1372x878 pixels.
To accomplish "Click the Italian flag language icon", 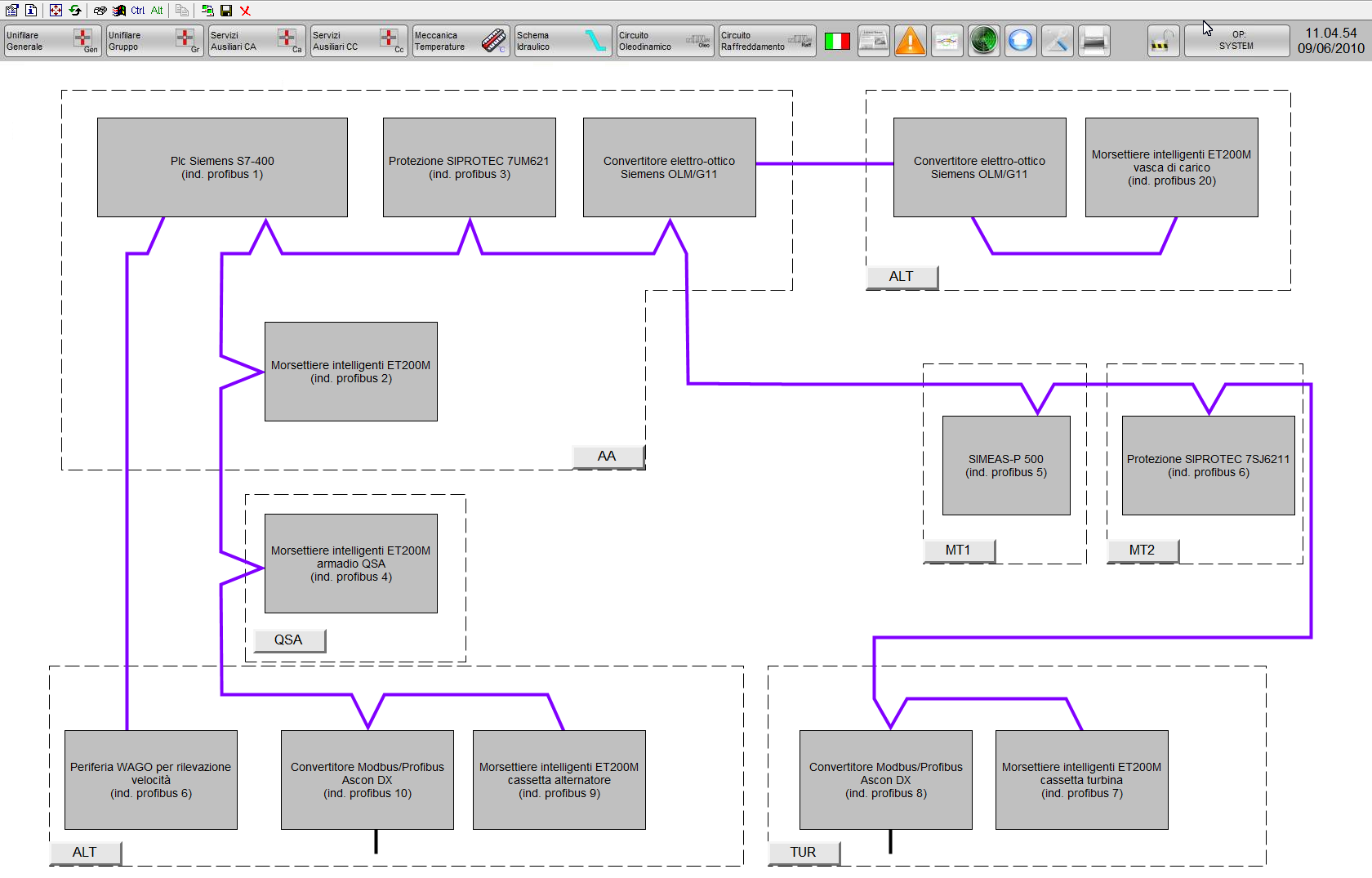I will click(x=837, y=41).
